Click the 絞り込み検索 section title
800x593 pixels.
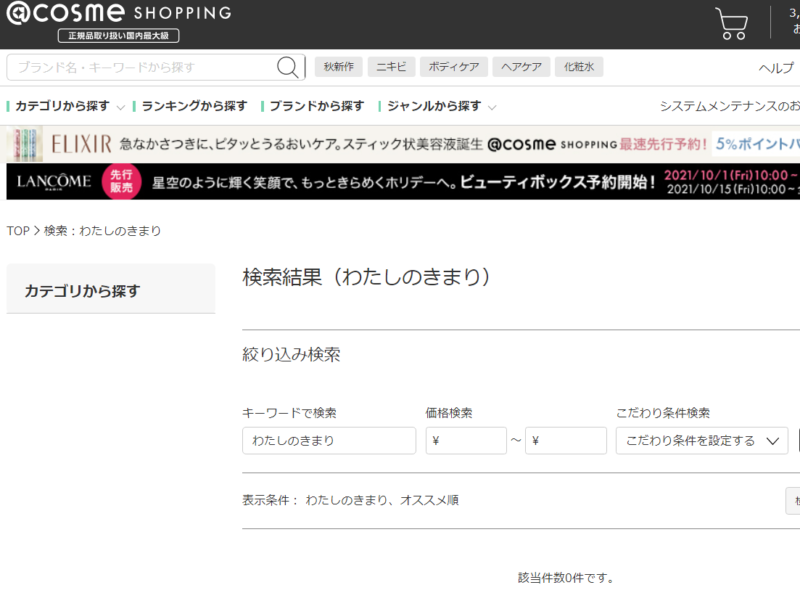click(291, 354)
